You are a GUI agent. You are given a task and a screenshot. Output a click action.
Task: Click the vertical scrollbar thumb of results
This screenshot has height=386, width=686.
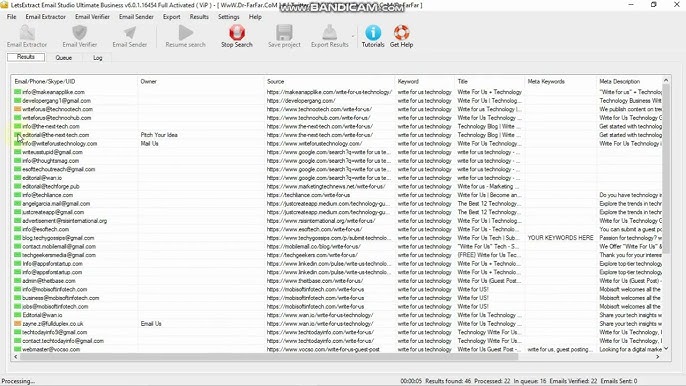(666, 168)
